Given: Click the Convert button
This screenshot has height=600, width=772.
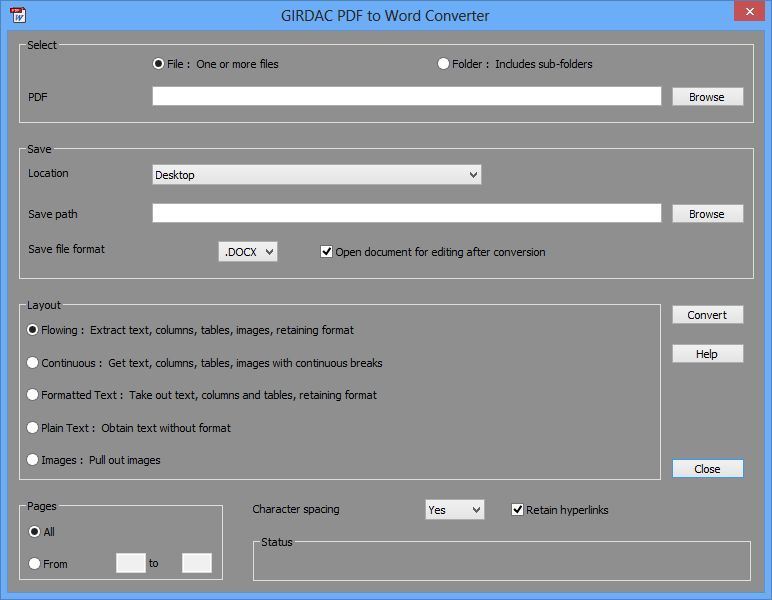Looking at the screenshot, I should pyautogui.click(x=708, y=315).
